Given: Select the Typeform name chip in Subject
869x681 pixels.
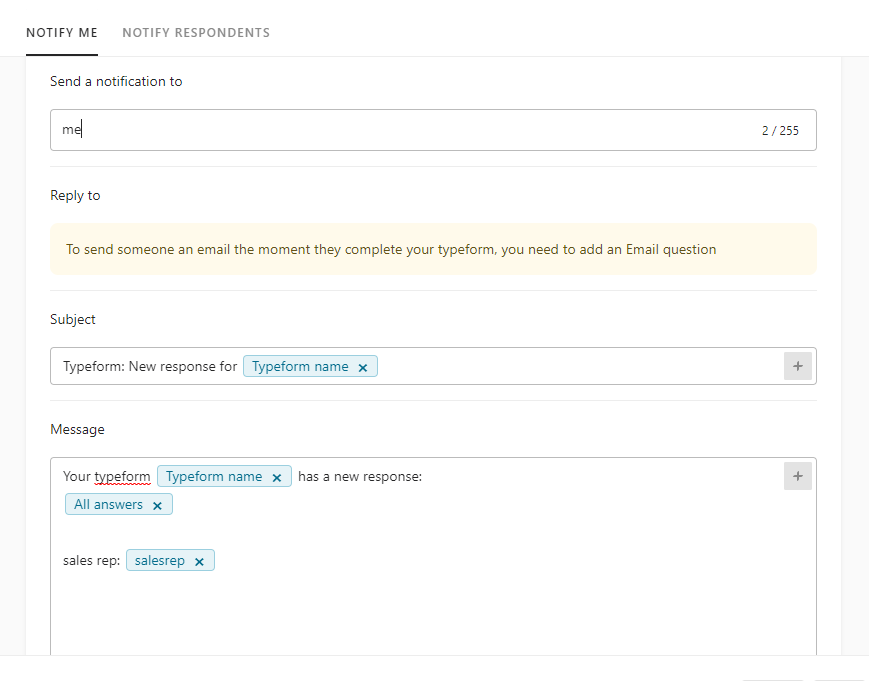Looking at the screenshot, I should point(300,366).
